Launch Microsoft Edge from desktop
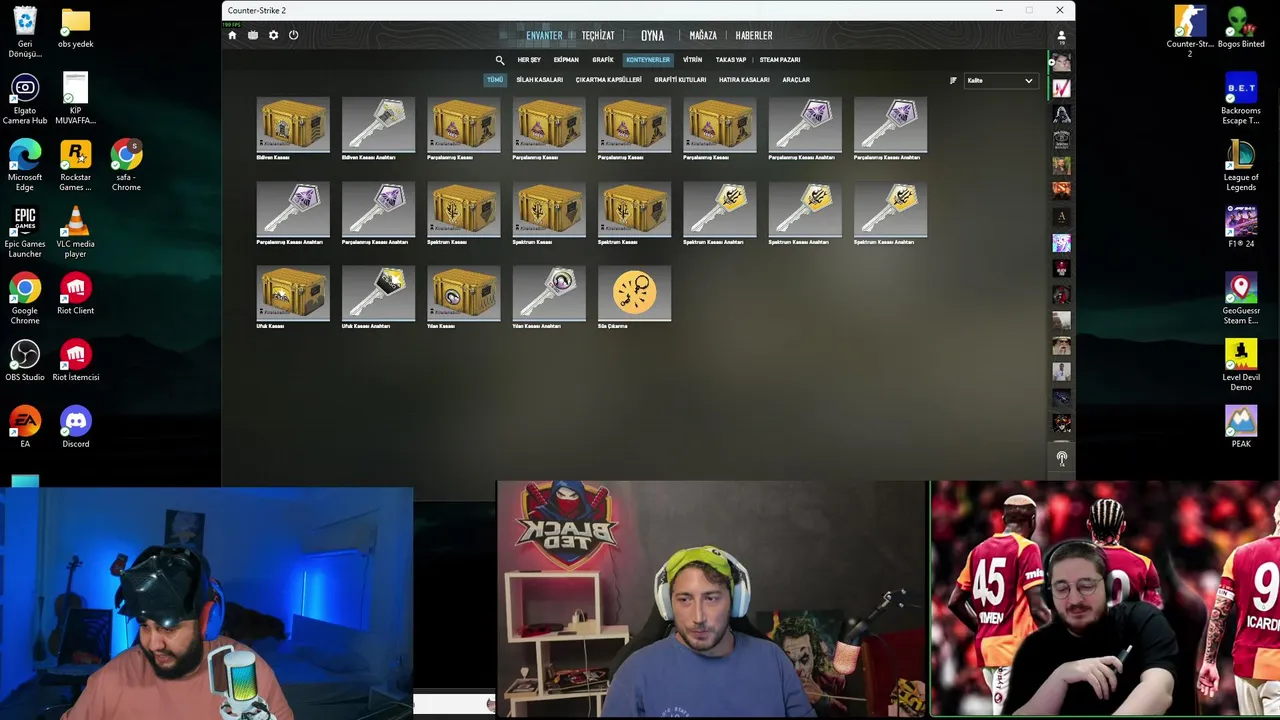The width and height of the screenshot is (1280, 720). (25, 166)
